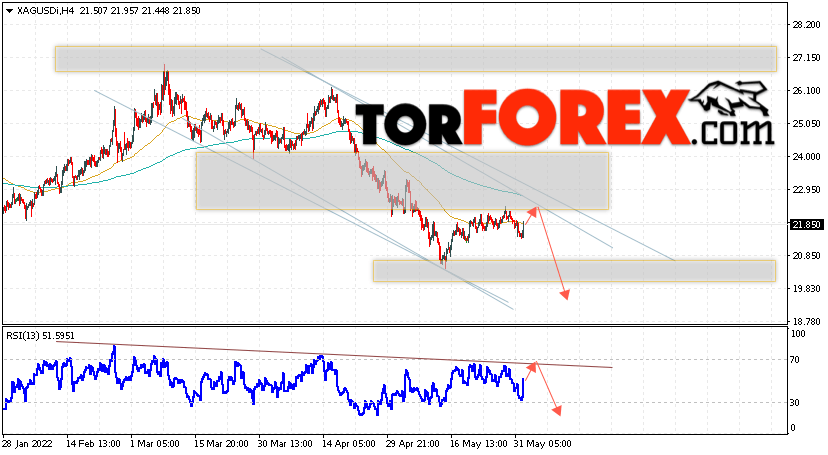Click the 14 Apr 05:00 time label
Image resolution: width=828 pixels, height=455 pixels.
click(349, 444)
